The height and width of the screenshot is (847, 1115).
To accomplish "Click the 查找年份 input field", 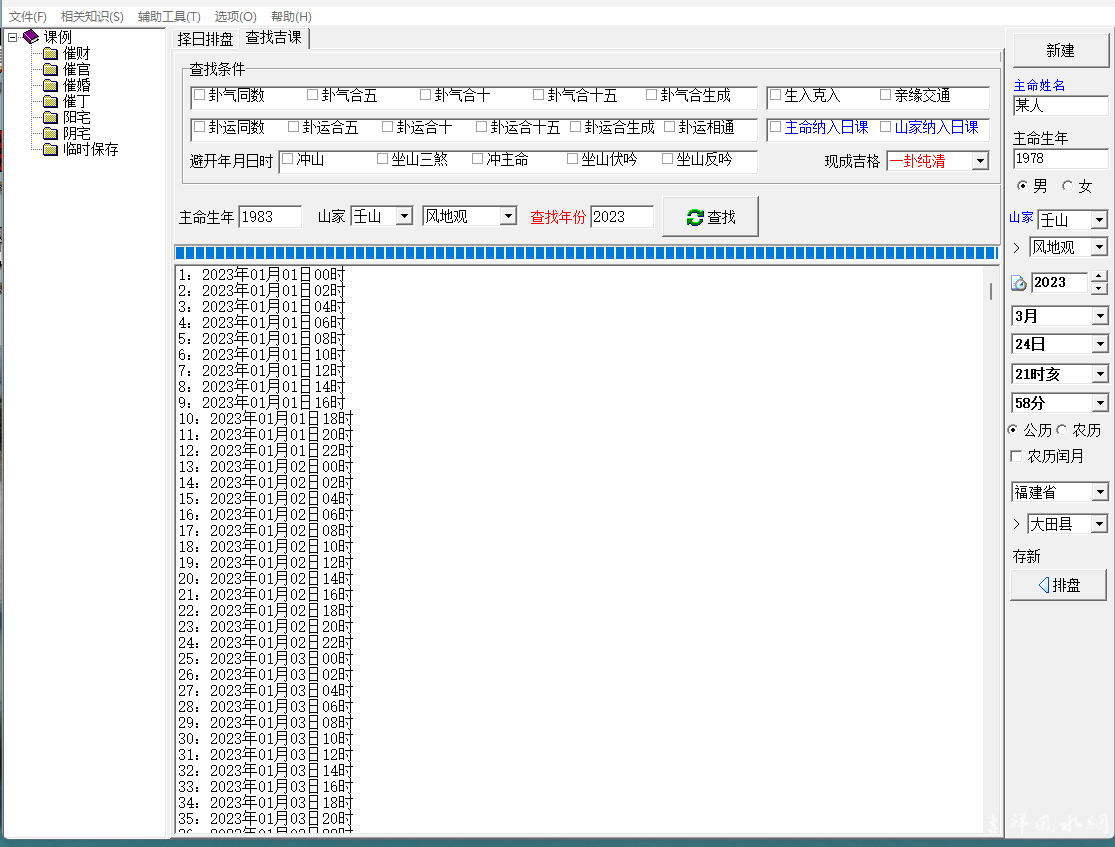I will click(x=621, y=217).
